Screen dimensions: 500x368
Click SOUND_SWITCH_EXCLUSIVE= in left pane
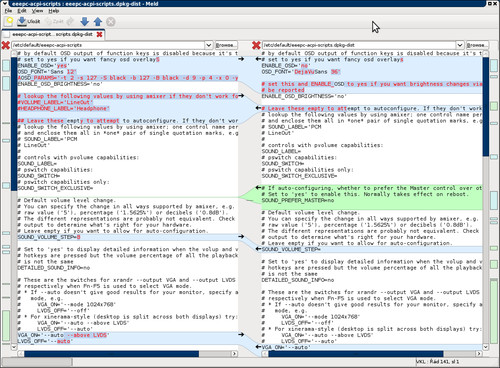click(55, 188)
